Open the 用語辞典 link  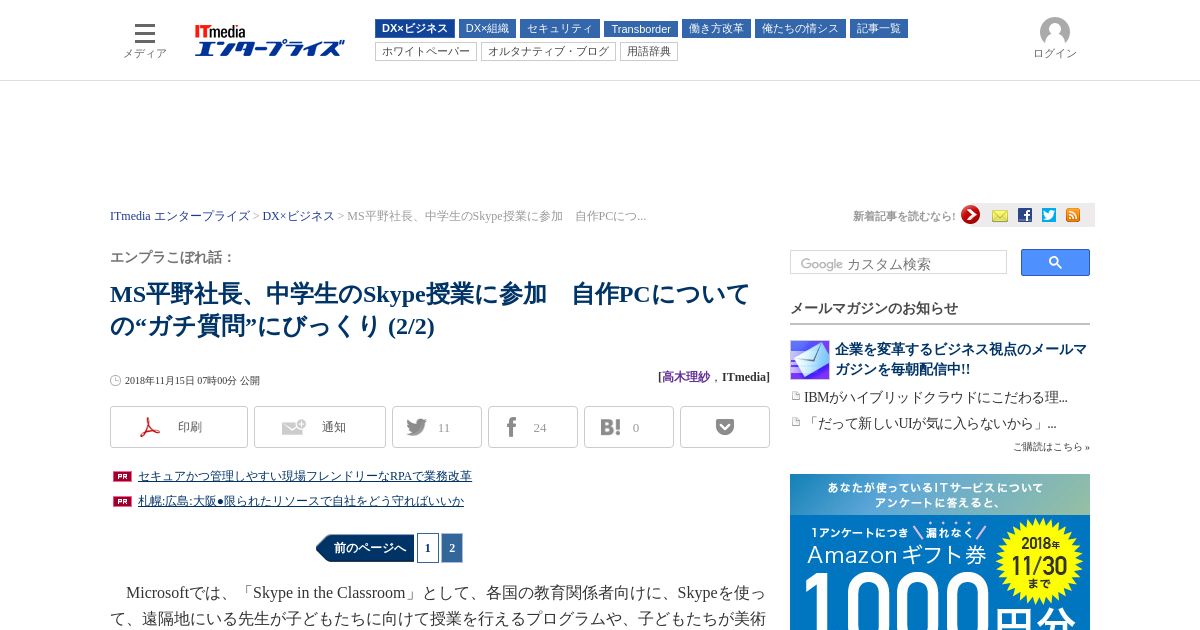click(x=649, y=51)
